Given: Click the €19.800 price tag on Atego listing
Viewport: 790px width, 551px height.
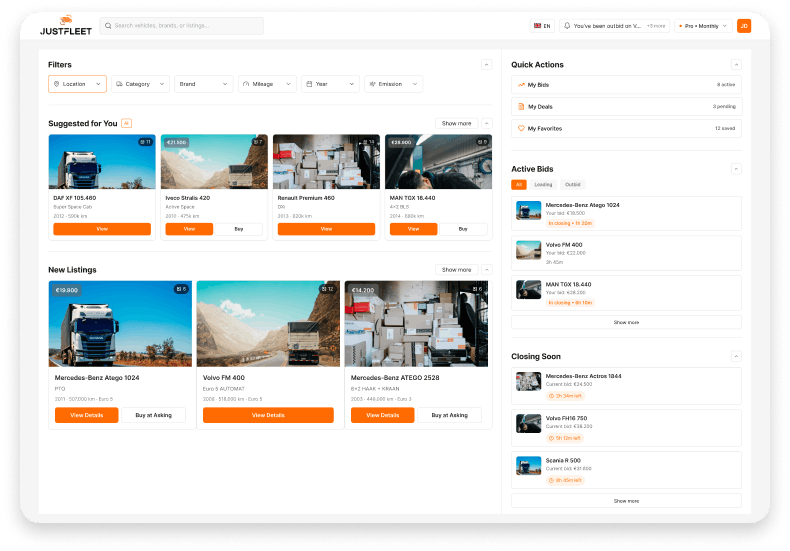Looking at the screenshot, I should pyautogui.click(x=67, y=290).
